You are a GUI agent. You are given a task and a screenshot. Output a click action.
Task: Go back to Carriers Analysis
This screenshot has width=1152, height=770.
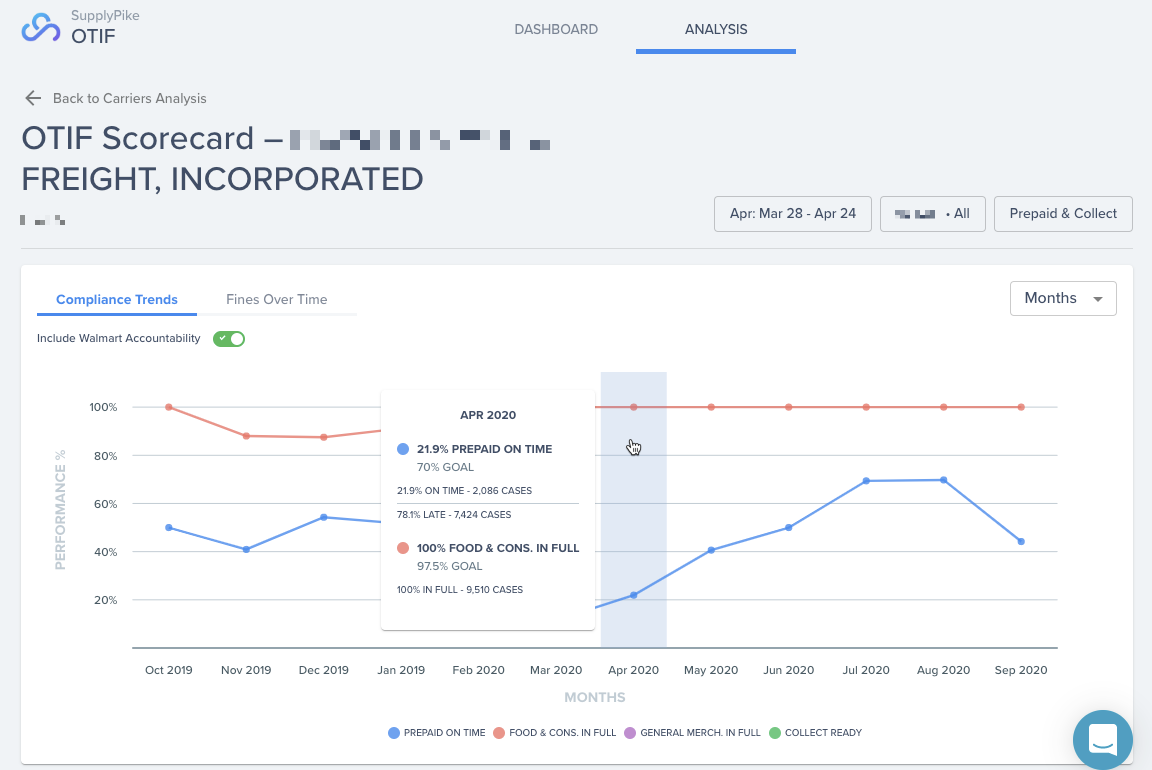(x=129, y=98)
